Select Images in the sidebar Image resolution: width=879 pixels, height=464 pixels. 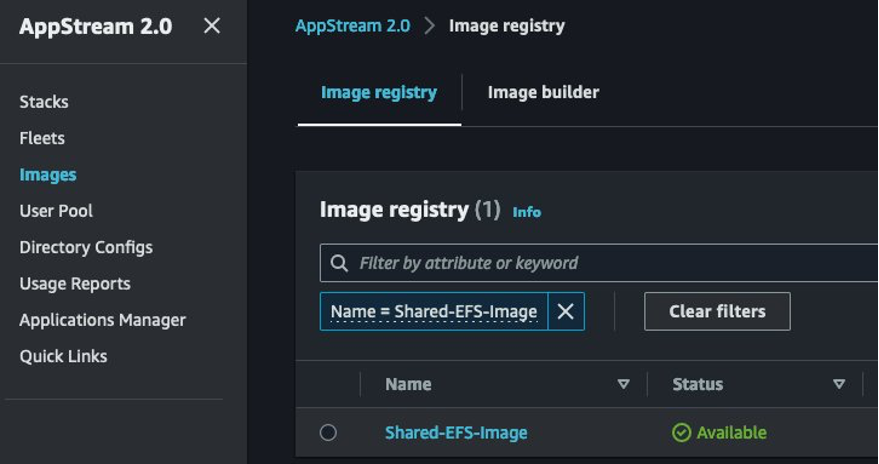point(48,175)
